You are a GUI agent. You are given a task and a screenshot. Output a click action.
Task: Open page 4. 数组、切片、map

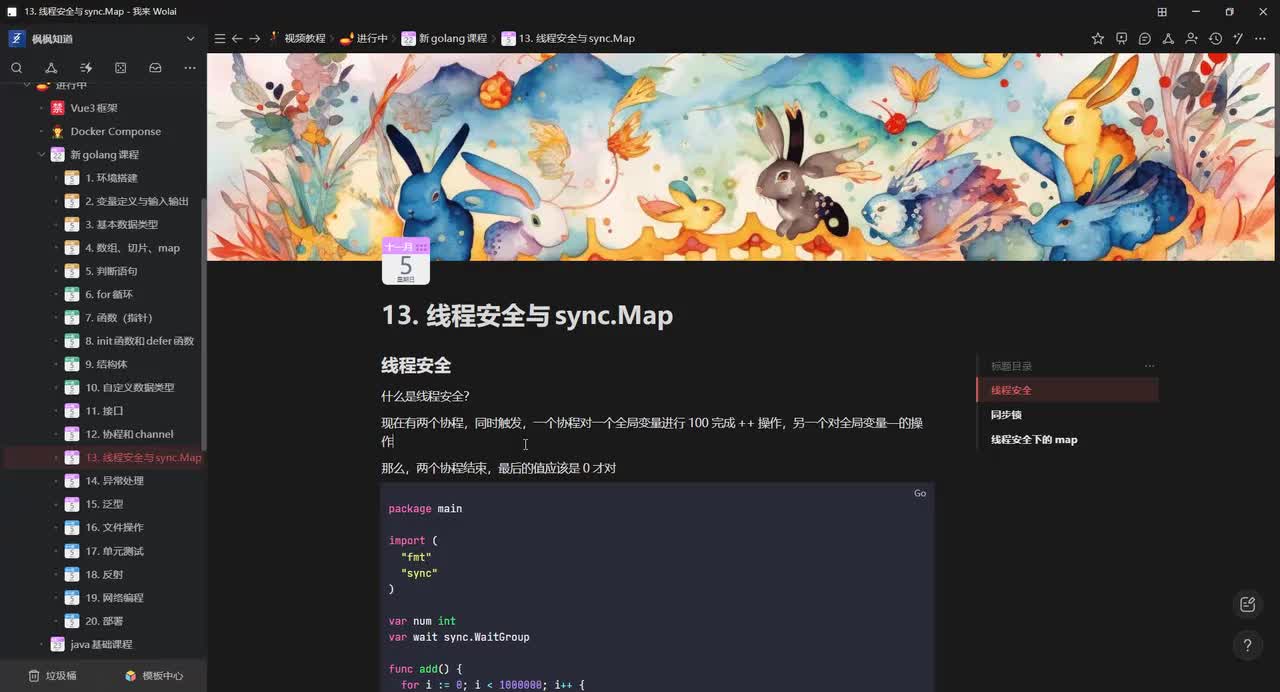[x=133, y=248]
